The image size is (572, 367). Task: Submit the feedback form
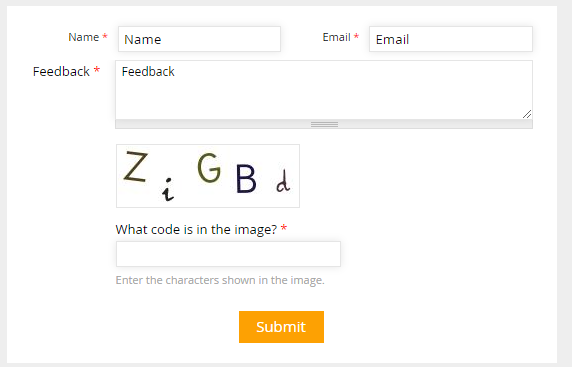point(281,327)
